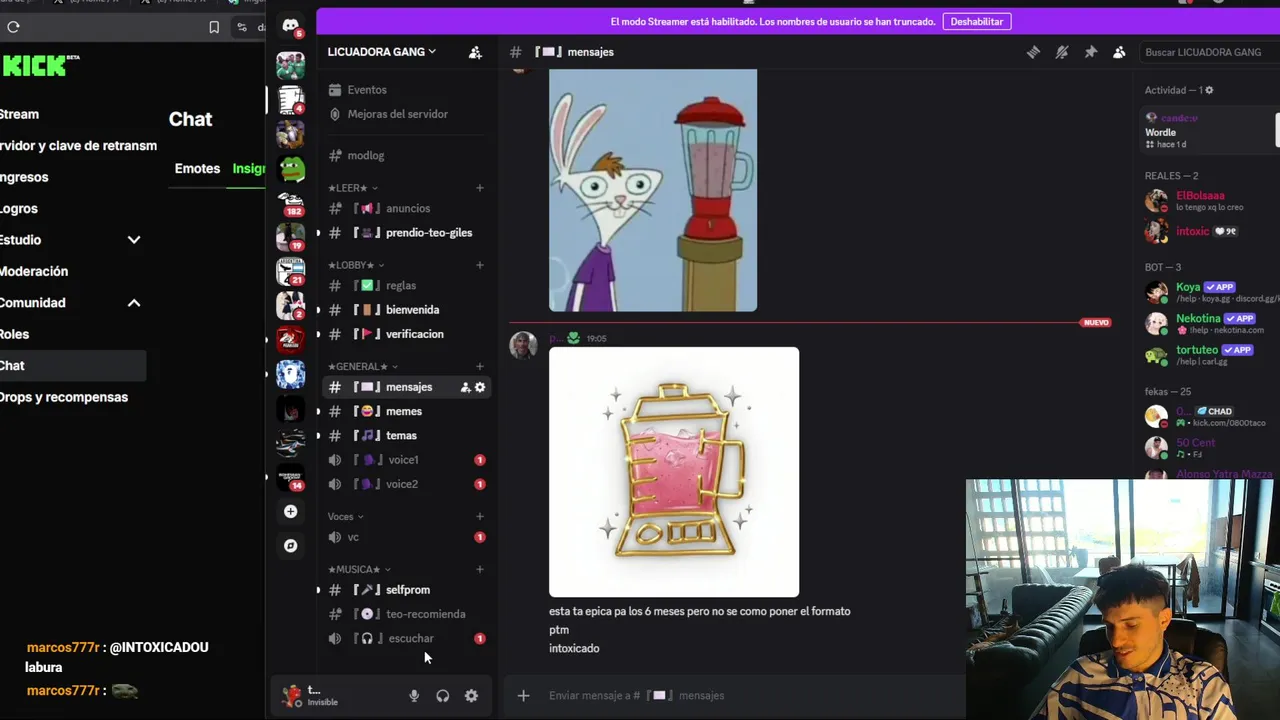Open Roles in Kick sidebar

pyautogui.click(x=15, y=334)
